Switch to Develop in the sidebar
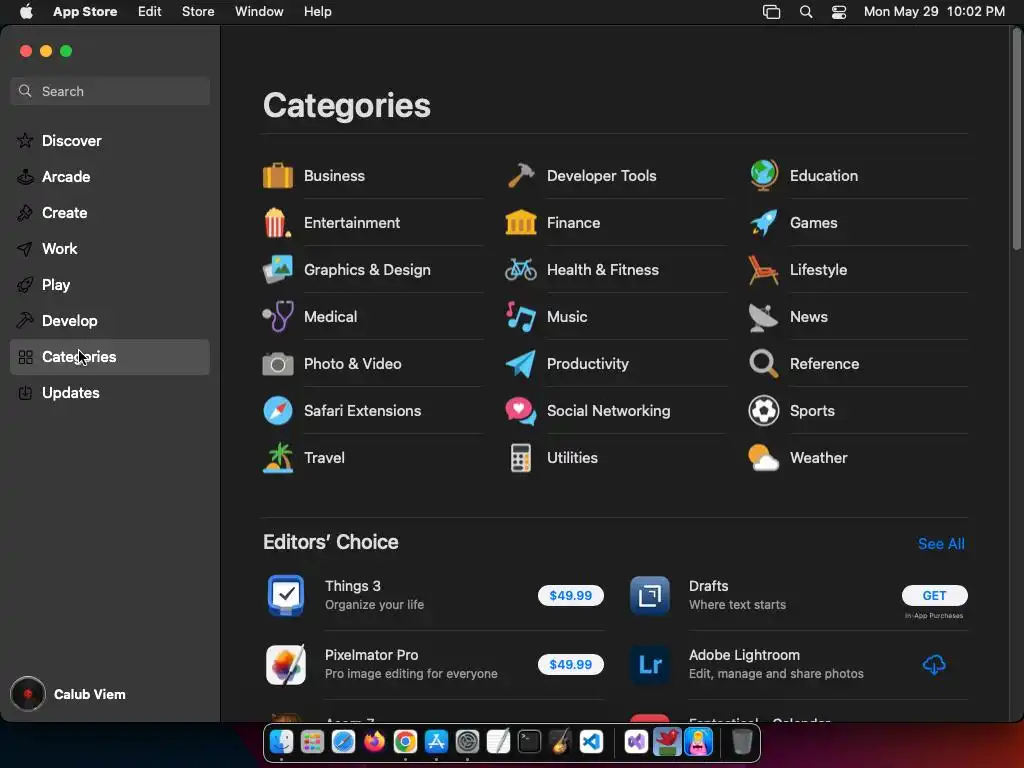Screen dimensions: 1024x768 click(110, 321)
